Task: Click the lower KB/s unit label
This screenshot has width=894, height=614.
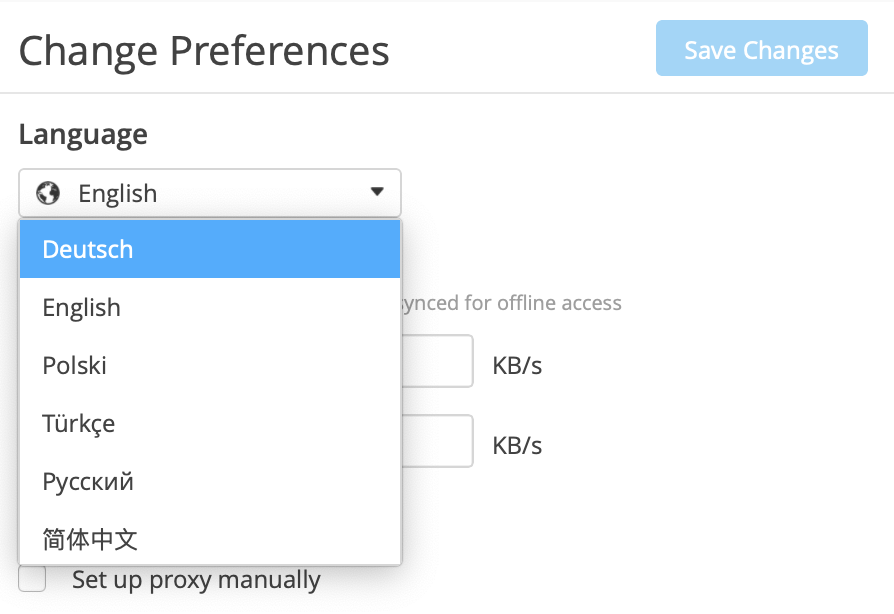Action: coord(517,445)
